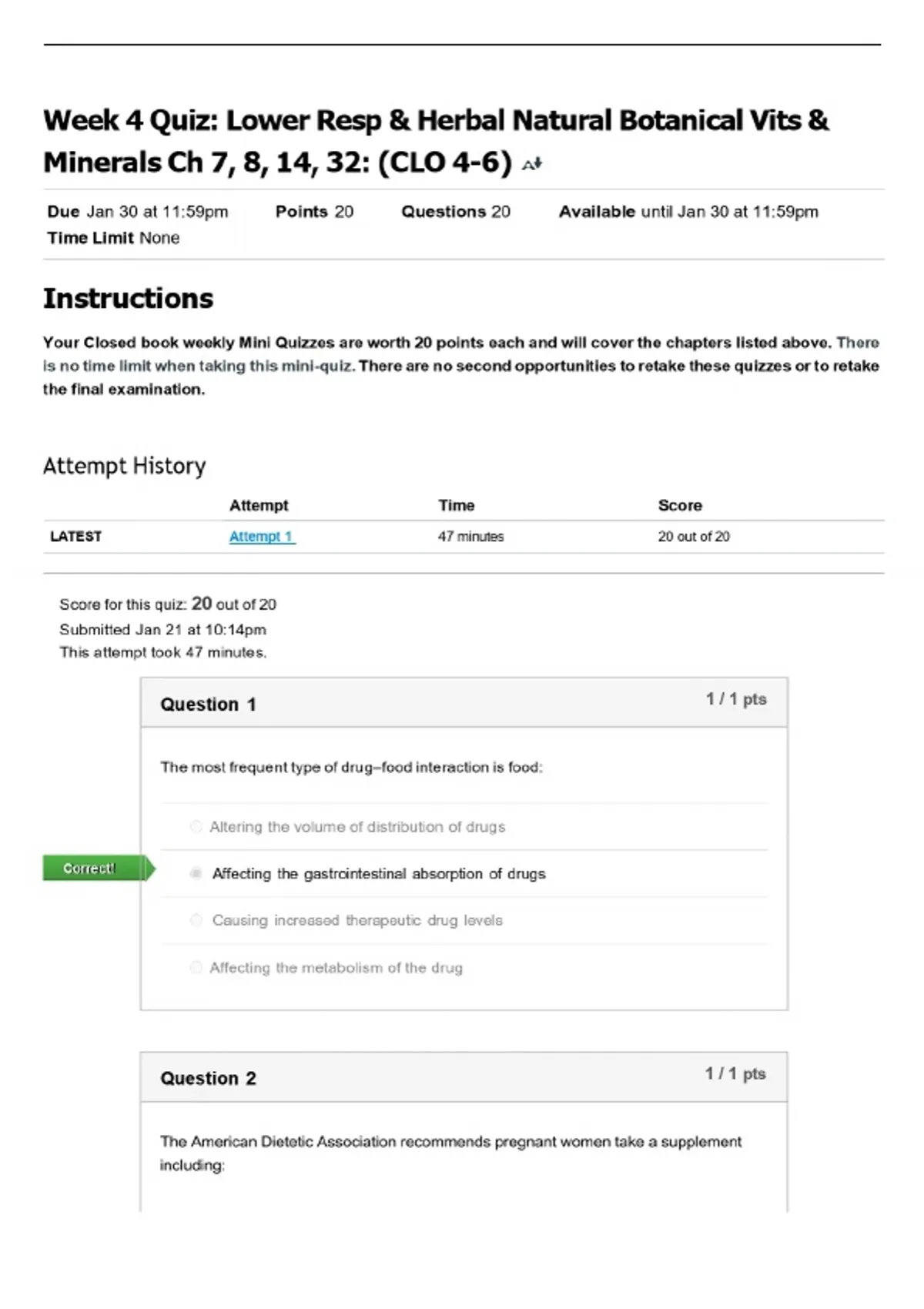Screen dimensions: 924x1309
Task: Click the Instructions heading
Action: [129, 299]
